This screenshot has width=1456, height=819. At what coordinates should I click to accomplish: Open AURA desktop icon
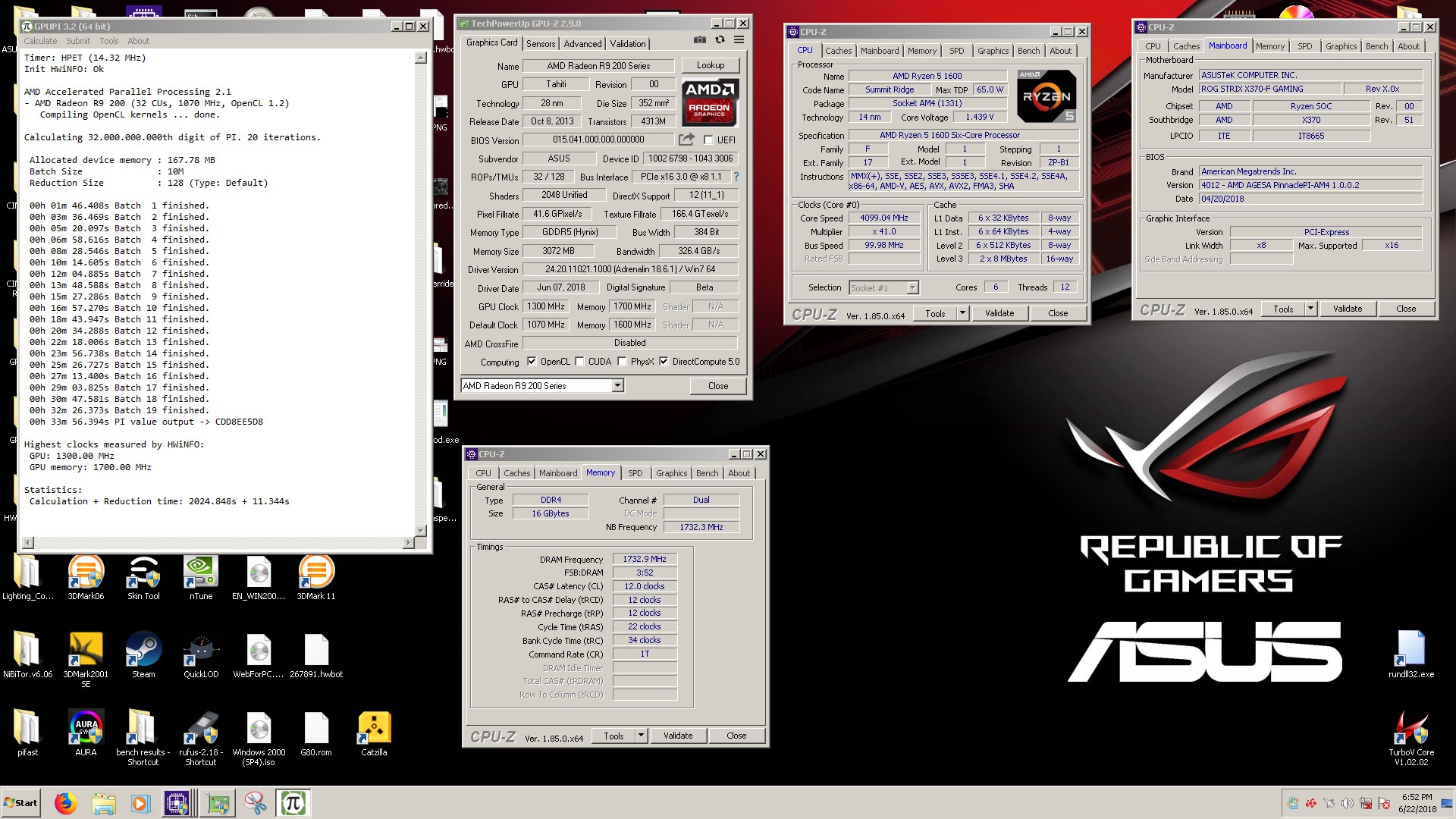tap(86, 733)
